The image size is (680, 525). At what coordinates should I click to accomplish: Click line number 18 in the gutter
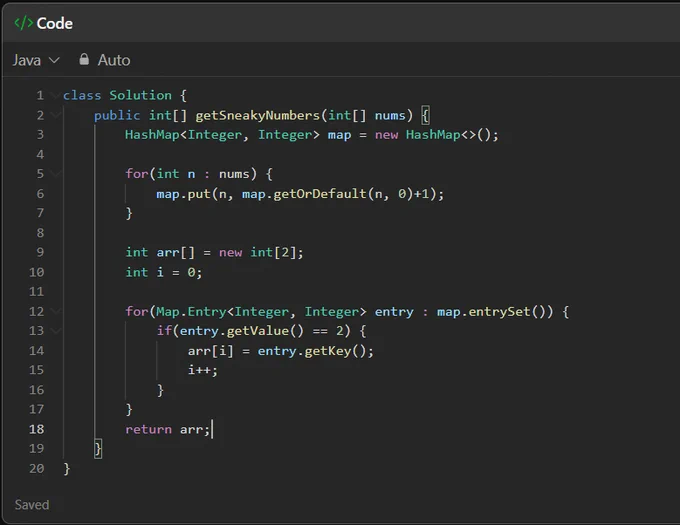(36, 429)
